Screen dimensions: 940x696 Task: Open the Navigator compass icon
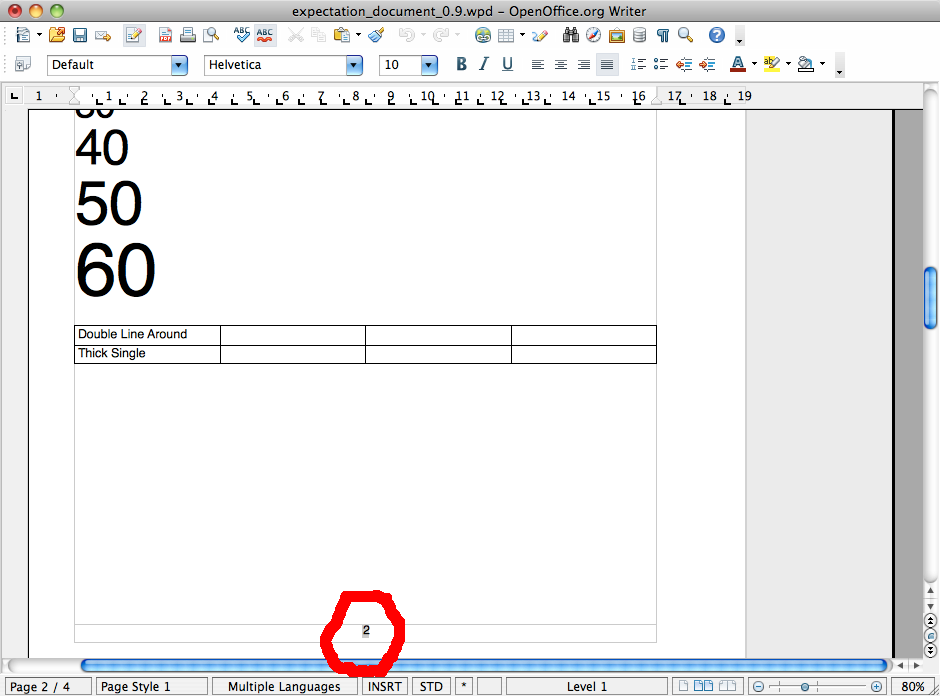pyautogui.click(x=594, y=36)
